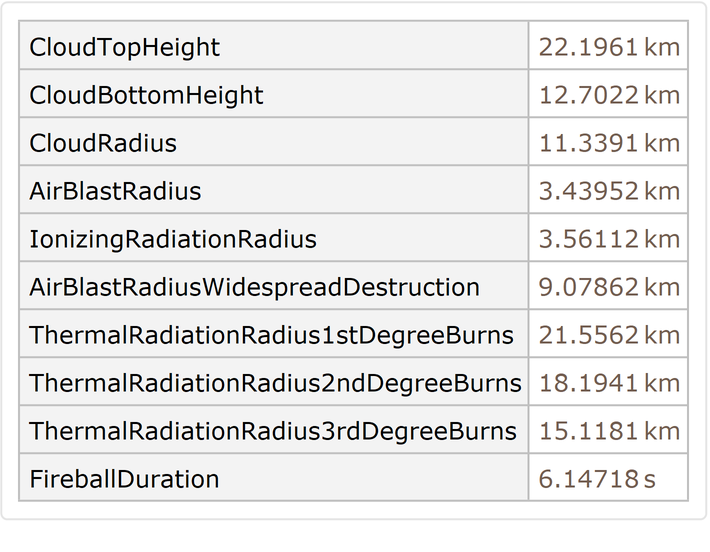Screen dimensions: 710x552
Task: Select the 9.07862 km value
Action: 608,287
